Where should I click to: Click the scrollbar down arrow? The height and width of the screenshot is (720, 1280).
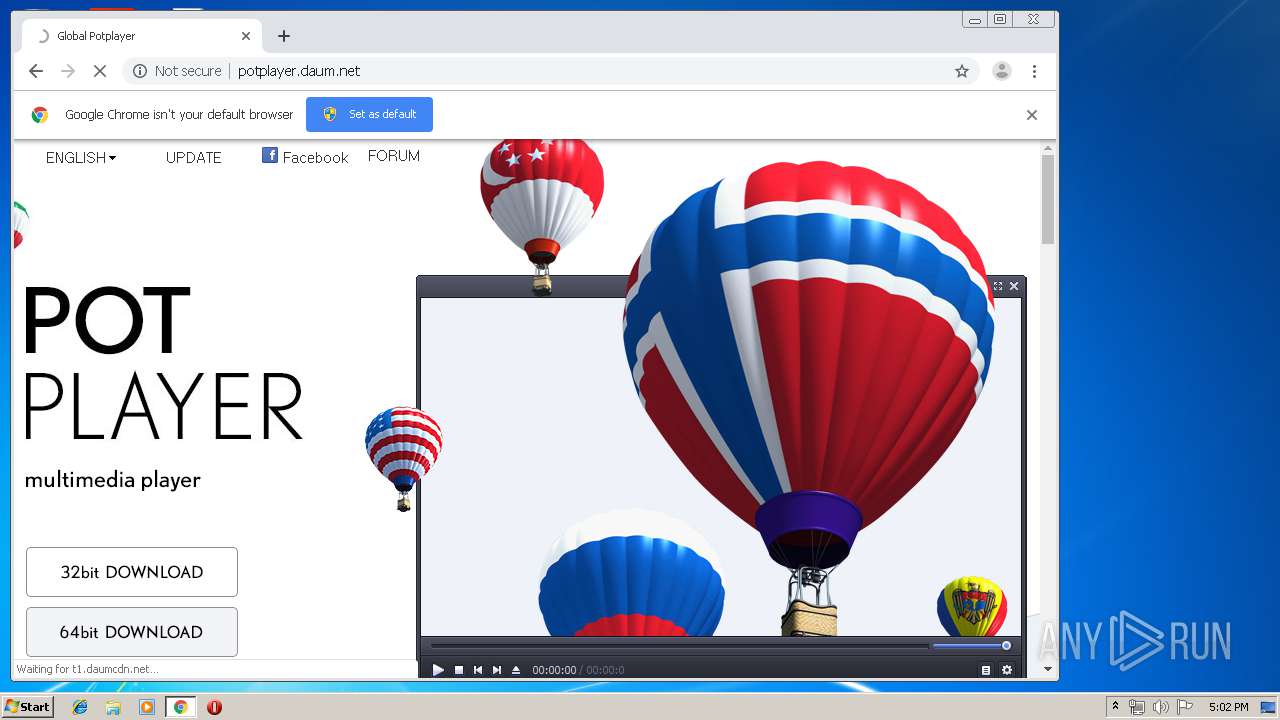coord(1048,669)
